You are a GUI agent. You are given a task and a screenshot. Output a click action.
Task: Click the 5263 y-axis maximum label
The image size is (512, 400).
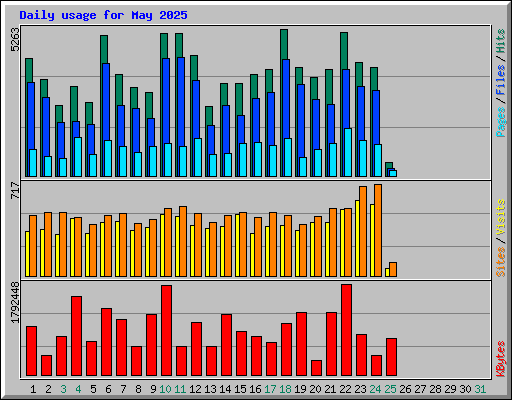click(15, 39)
